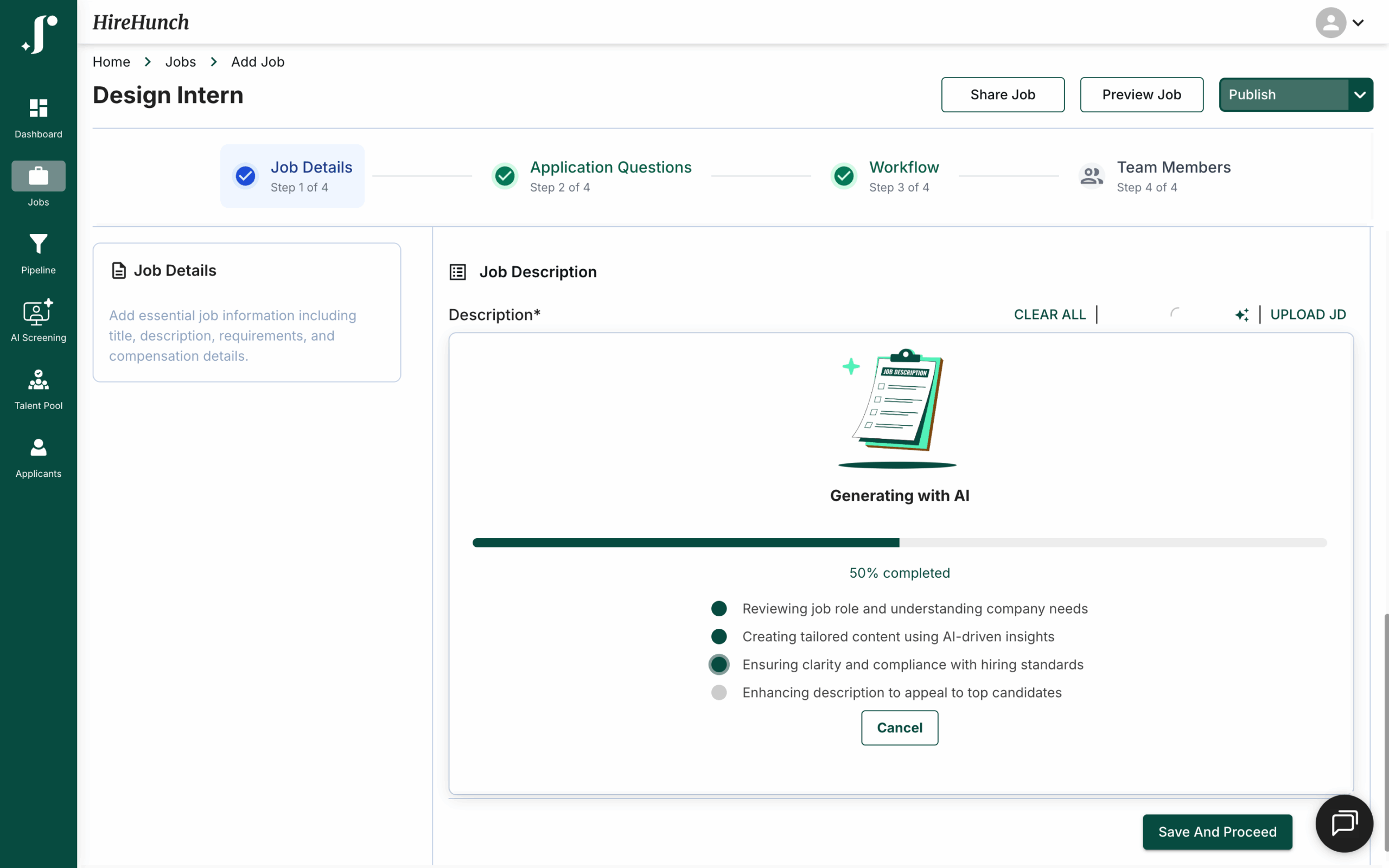Image resolution: width=1389 pixels, height=868 pixels.
Task: Click the Home breadcrumb link
Action: click(x=111, y=62)
